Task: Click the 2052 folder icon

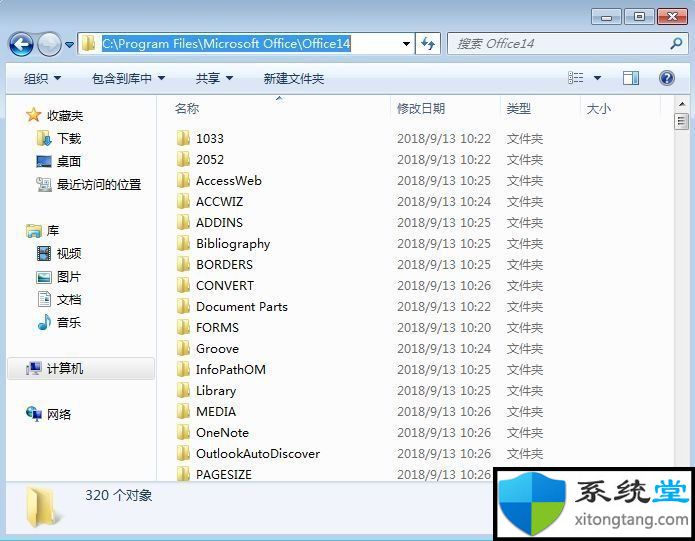Action: point(183,159)
